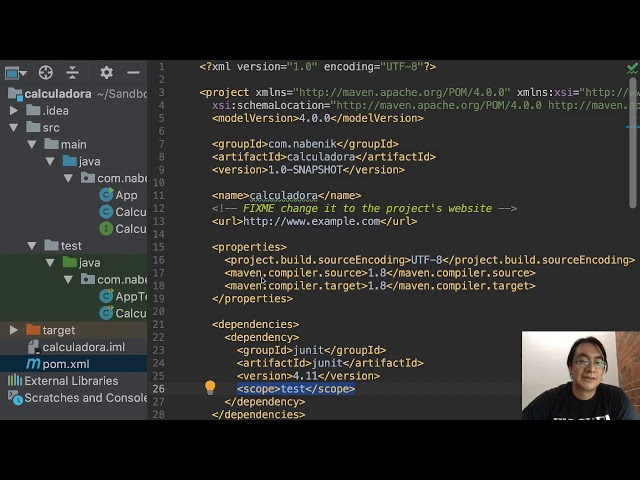Click the calculadora name tag text
This screenshot has width=640, height=480.
(x=284, y=196)
